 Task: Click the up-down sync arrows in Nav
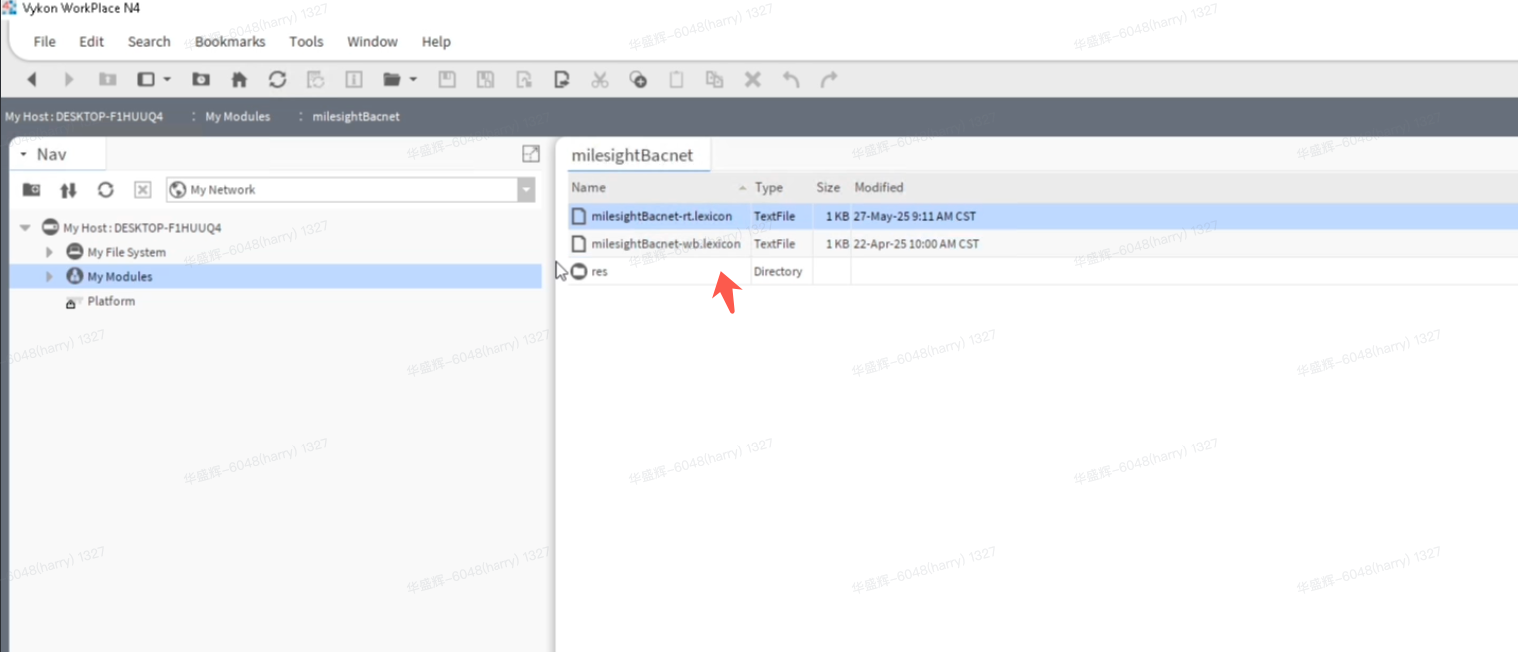coord(68,190)
